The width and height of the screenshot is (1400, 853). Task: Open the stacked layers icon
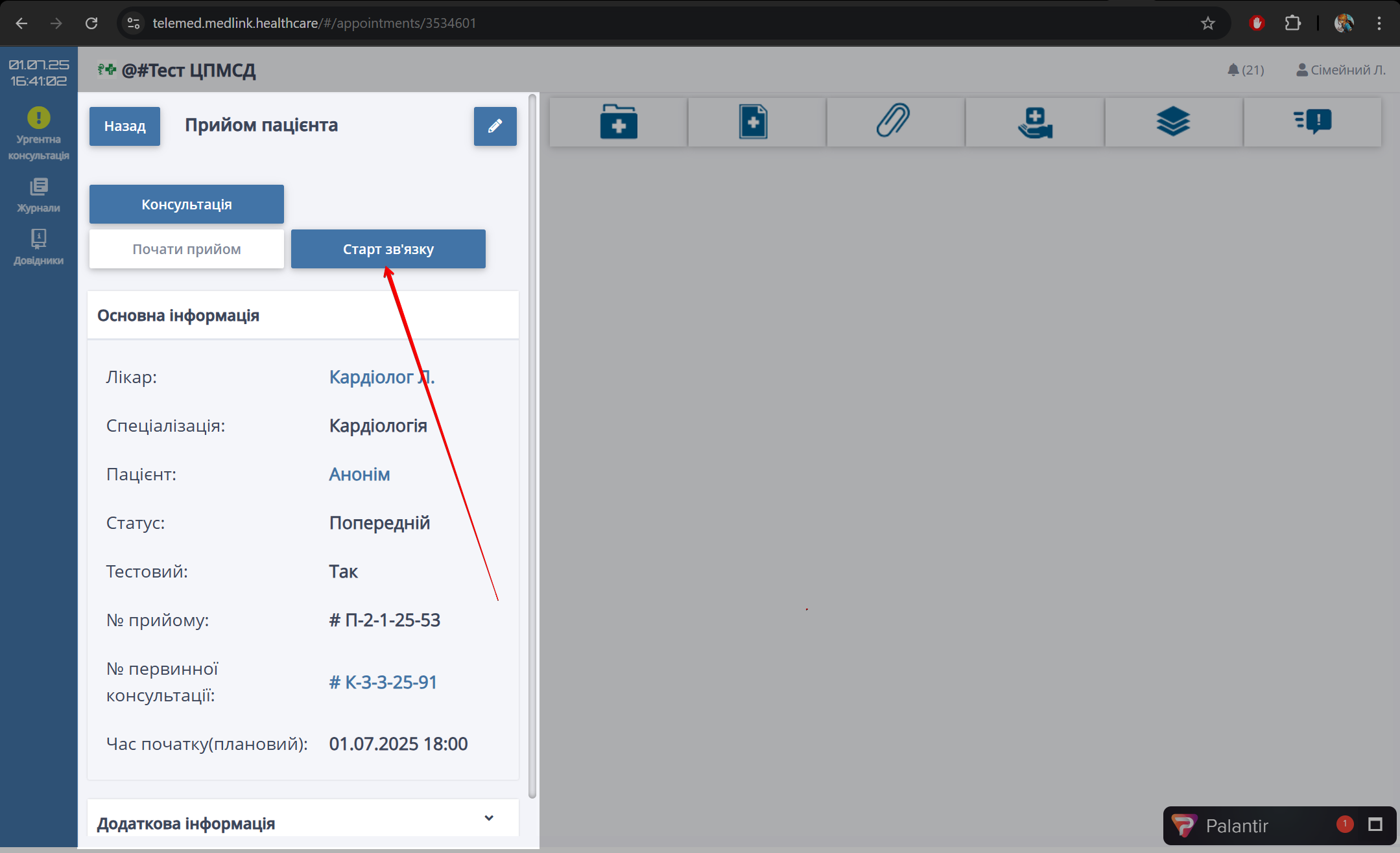click(x=1173, y=122)
